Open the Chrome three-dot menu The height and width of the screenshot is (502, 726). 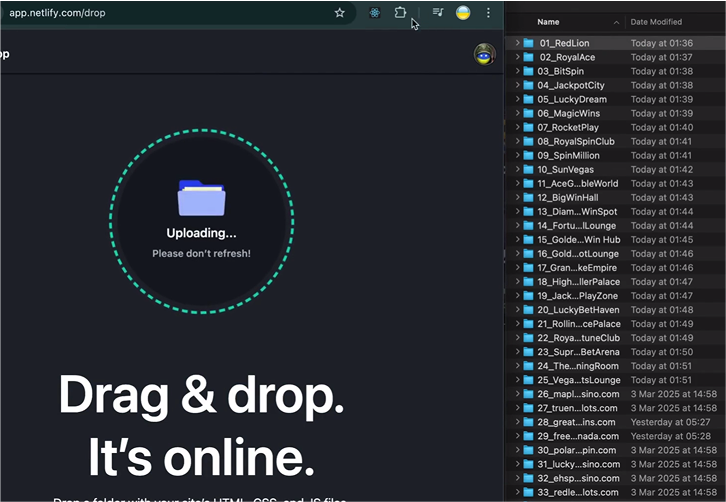(488, 13)
